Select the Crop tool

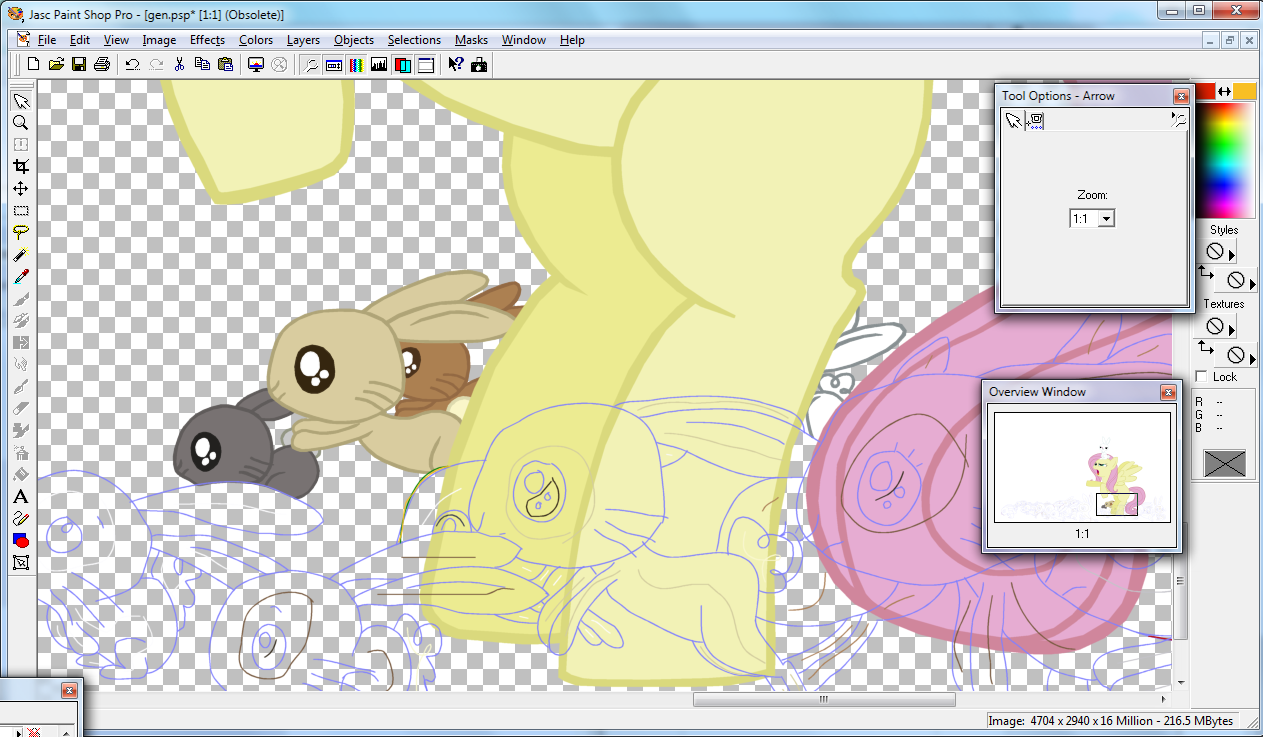20,167
